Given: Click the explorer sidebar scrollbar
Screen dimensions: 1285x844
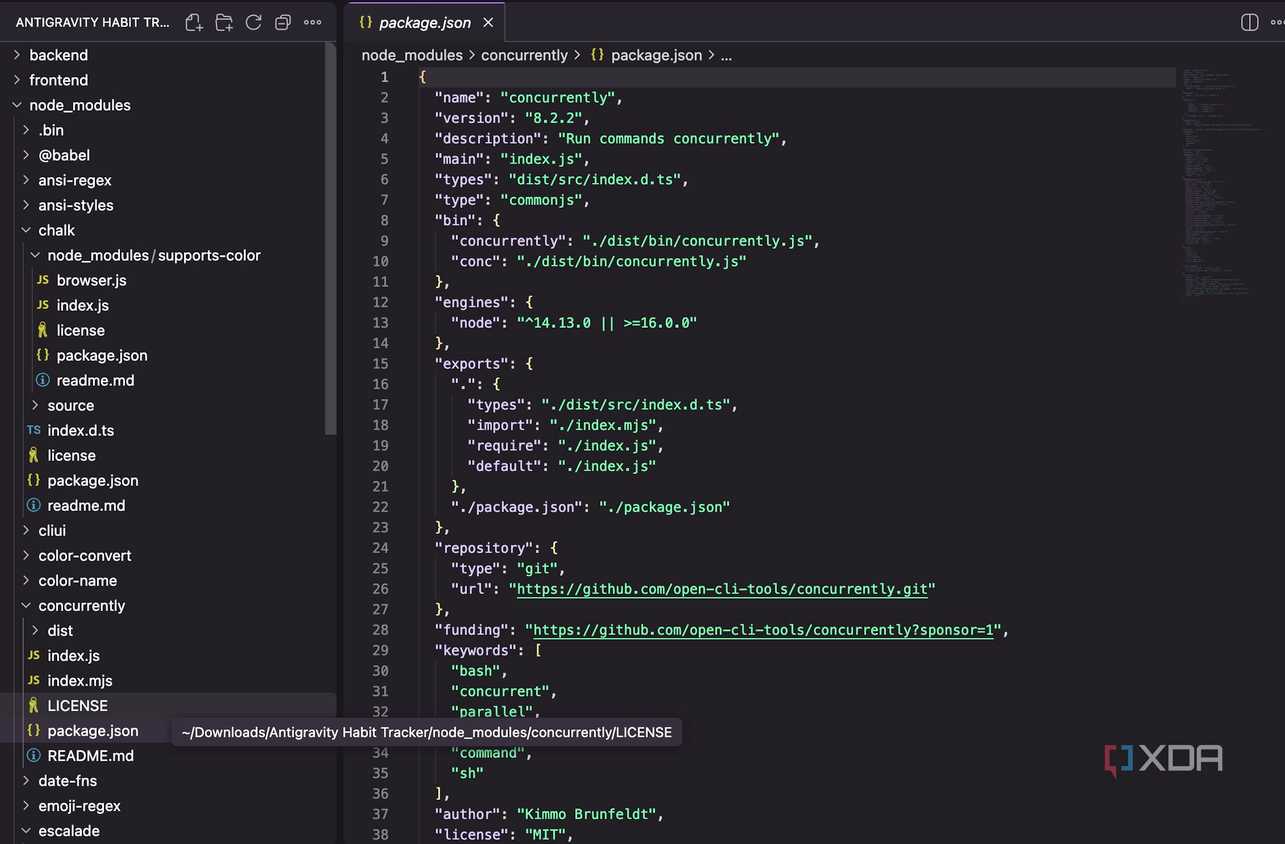Looking at the screenshot, I should (x=331, y=240).
